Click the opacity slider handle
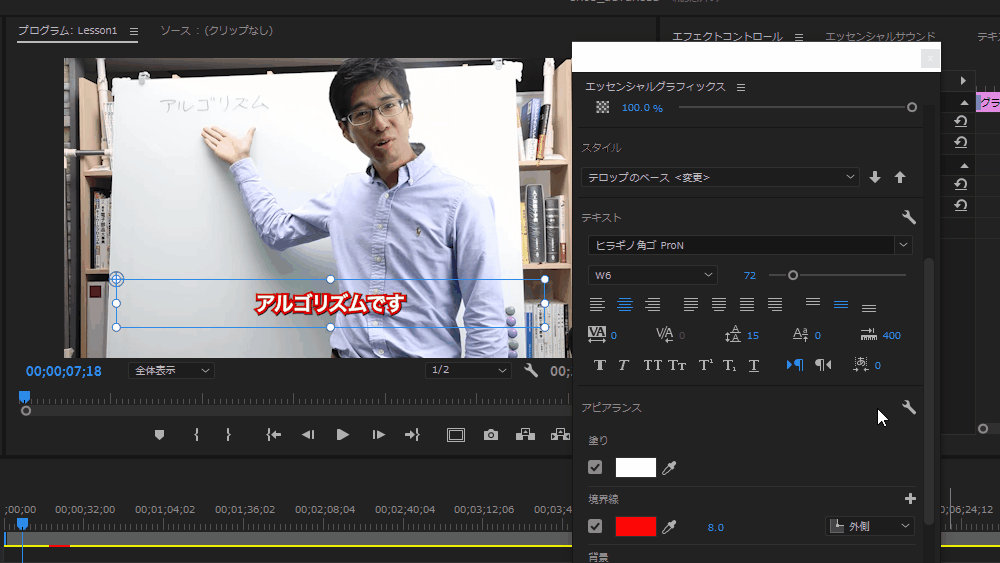 pyautogui.click(x=912, y=107)
